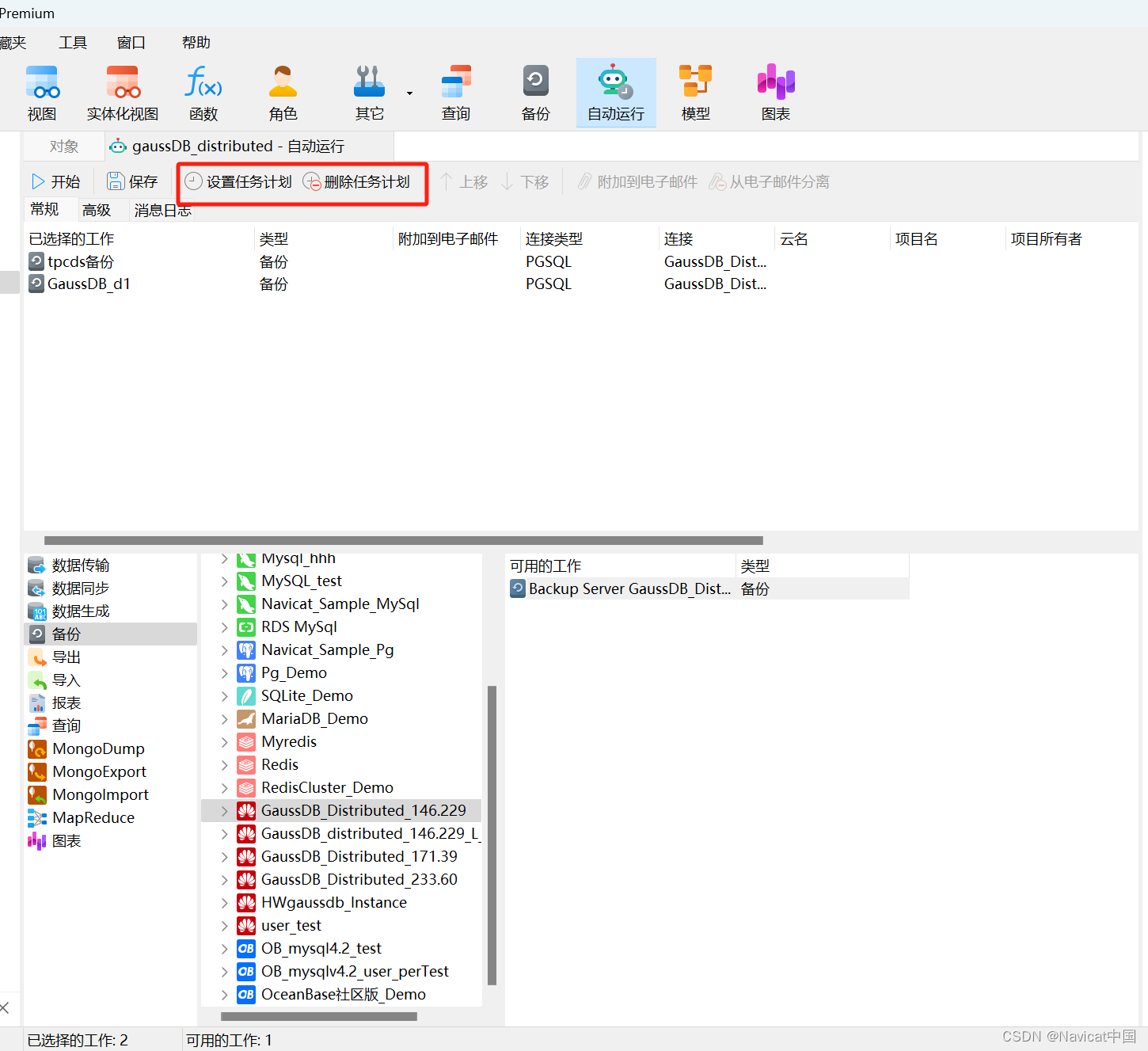Open the 函数 function icon
The image size is (1148, 1051).
(203, 93)
